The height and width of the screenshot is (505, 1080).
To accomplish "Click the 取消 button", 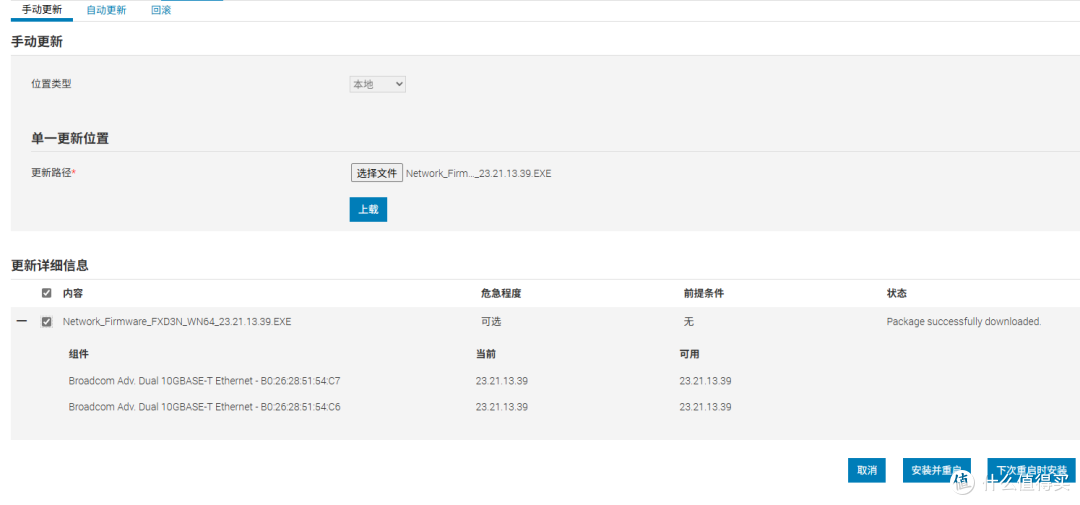I will 866,470.
